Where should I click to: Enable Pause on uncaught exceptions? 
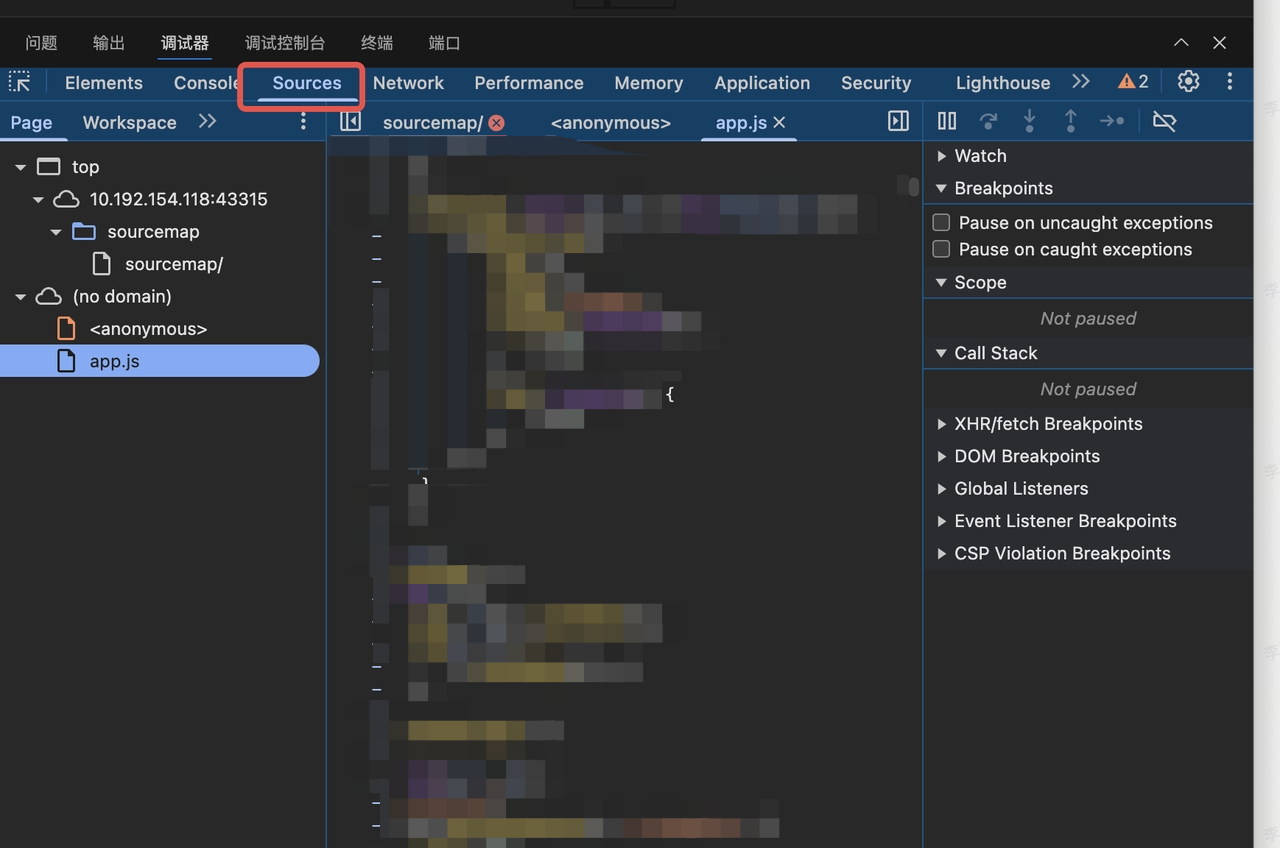tap(941, 223)
